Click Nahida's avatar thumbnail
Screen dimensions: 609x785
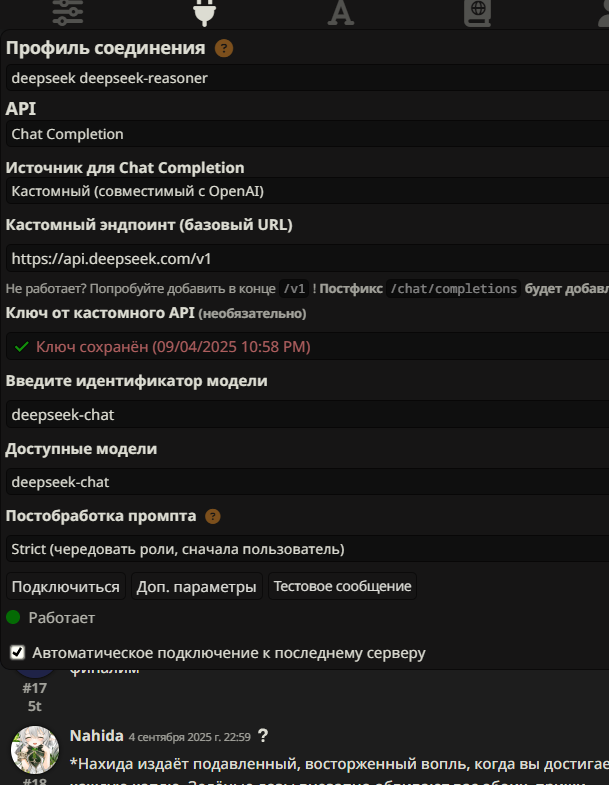(x=34, y=748)
